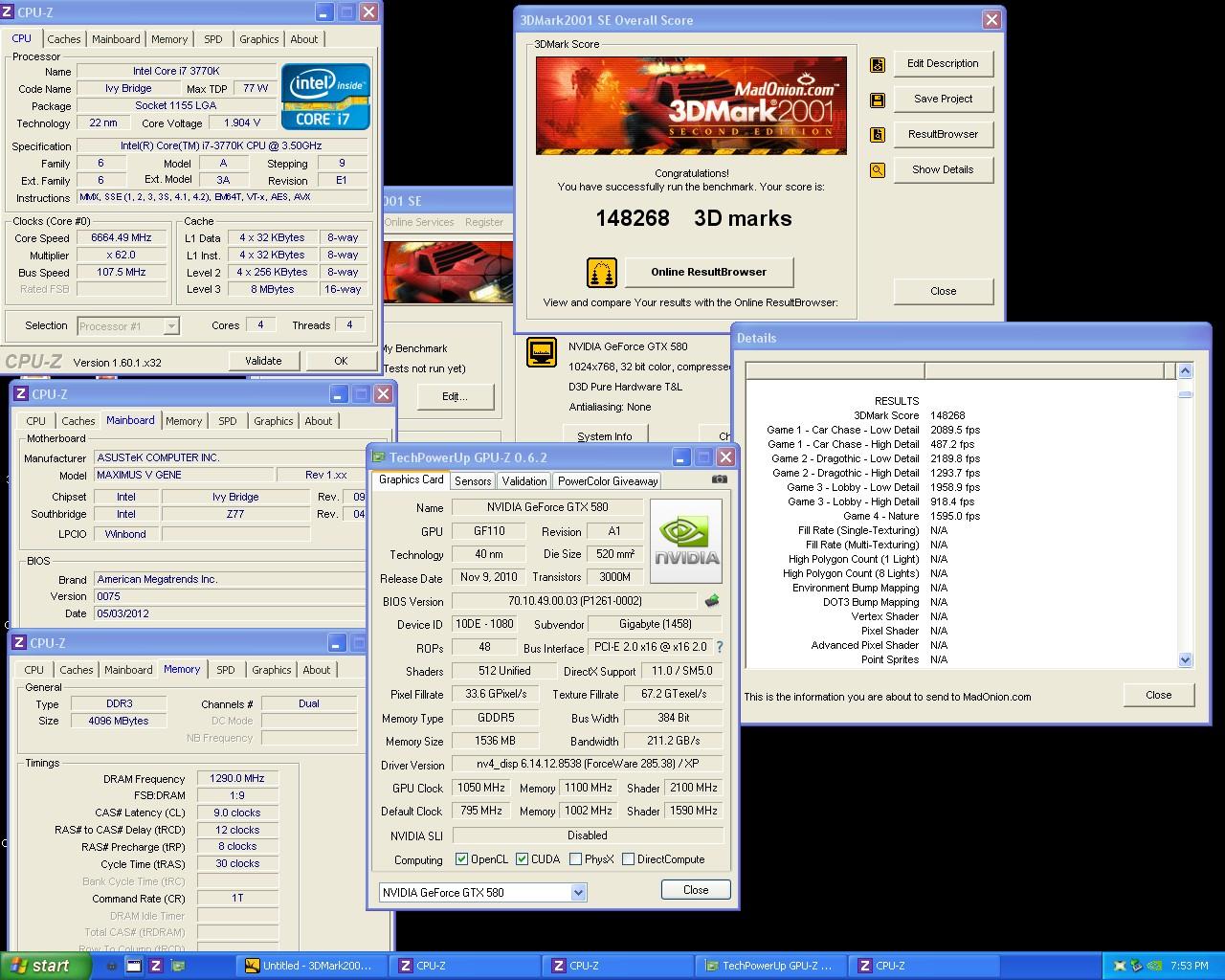Image resolution: width=1225 pixels, height=980 pixels.
Task: Open the SPD tab in top CPU-Z window
Action: click(x=212, y=39)
